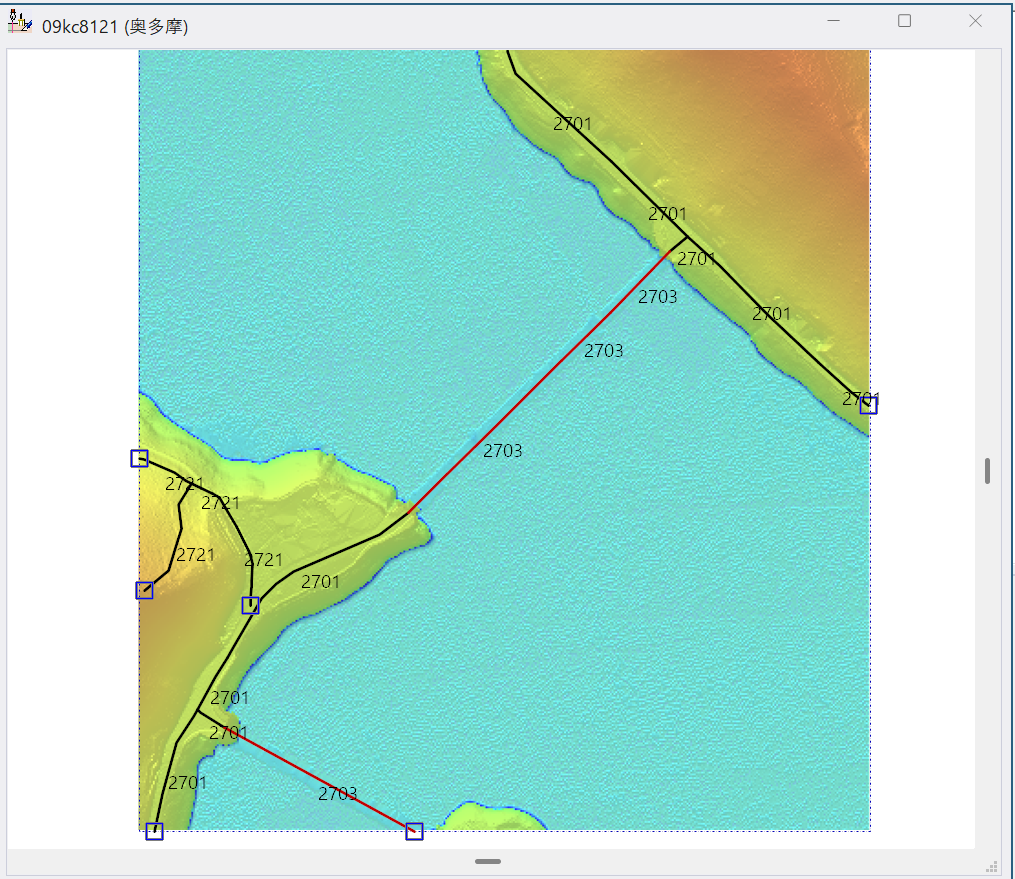Minimize the 09kc8121 window
This screenshot has height=879, width=1015.
833,21
